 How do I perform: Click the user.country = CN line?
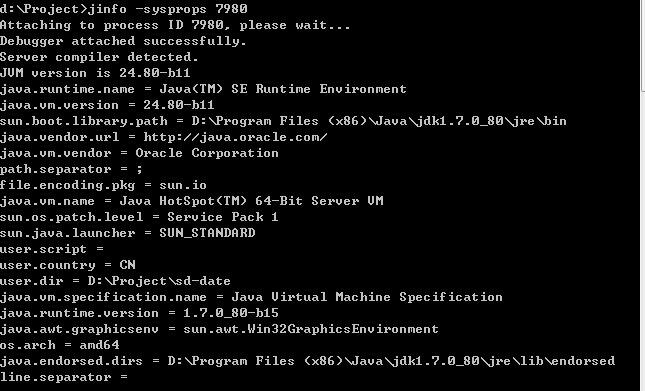[68, 265]
